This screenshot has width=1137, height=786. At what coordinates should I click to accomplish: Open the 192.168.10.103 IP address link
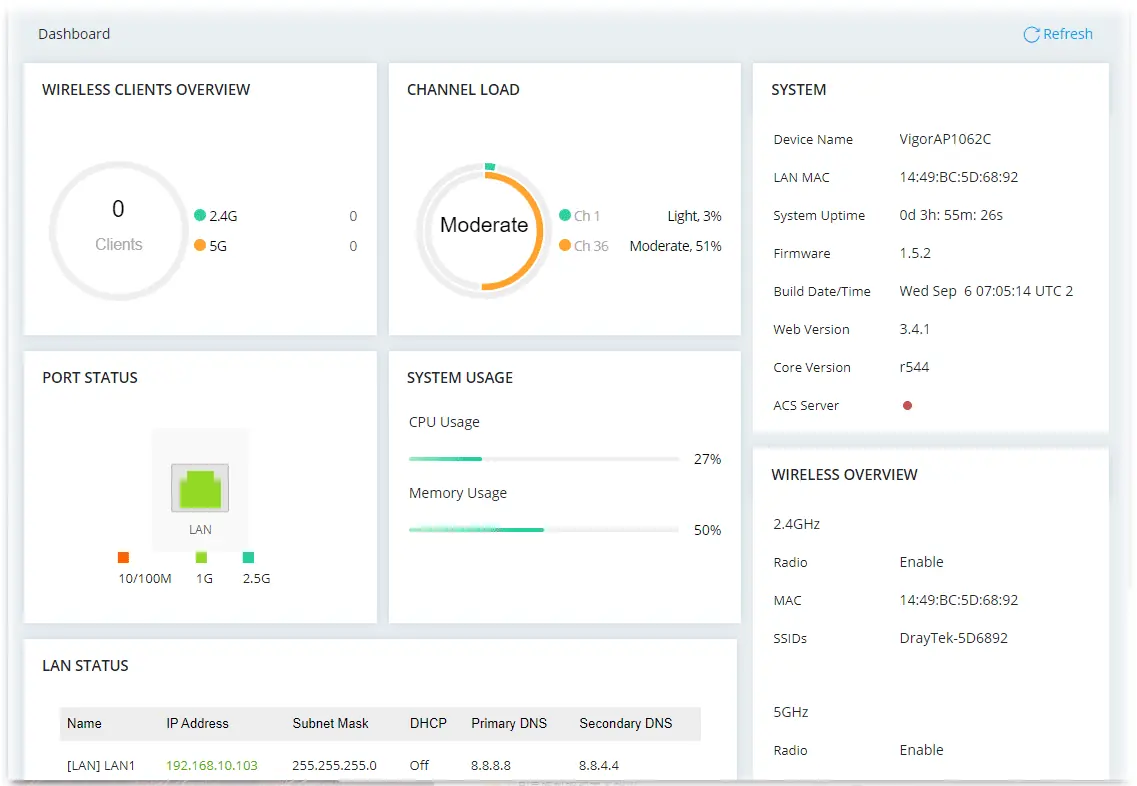tap(212, 765)
